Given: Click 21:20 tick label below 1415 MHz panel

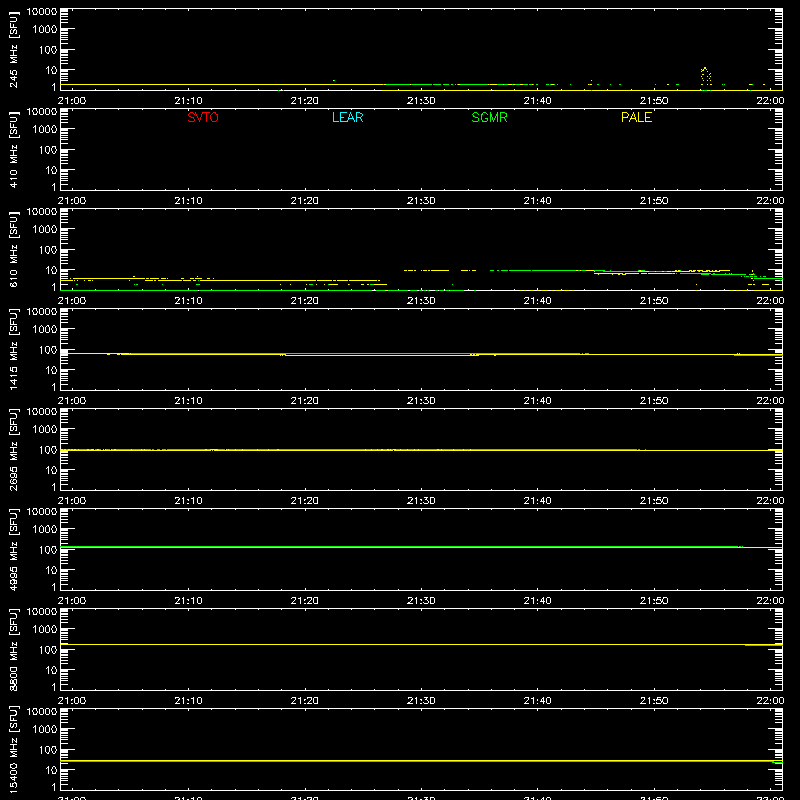Looking at the screenshot, I should 305,401.
